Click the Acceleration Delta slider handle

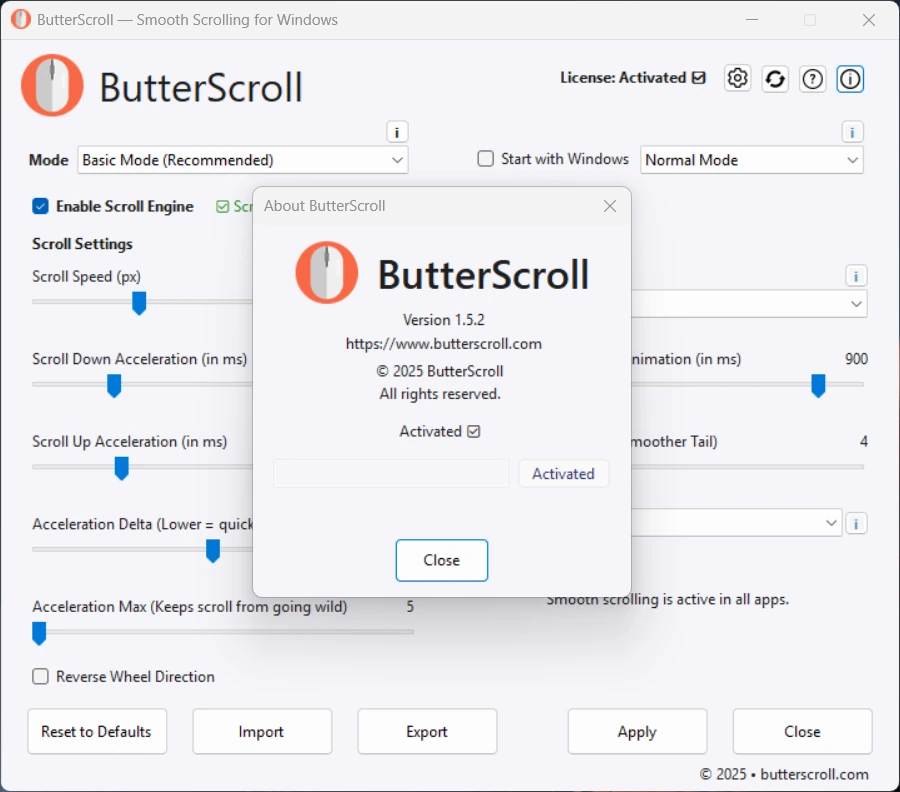pos(213,551)
